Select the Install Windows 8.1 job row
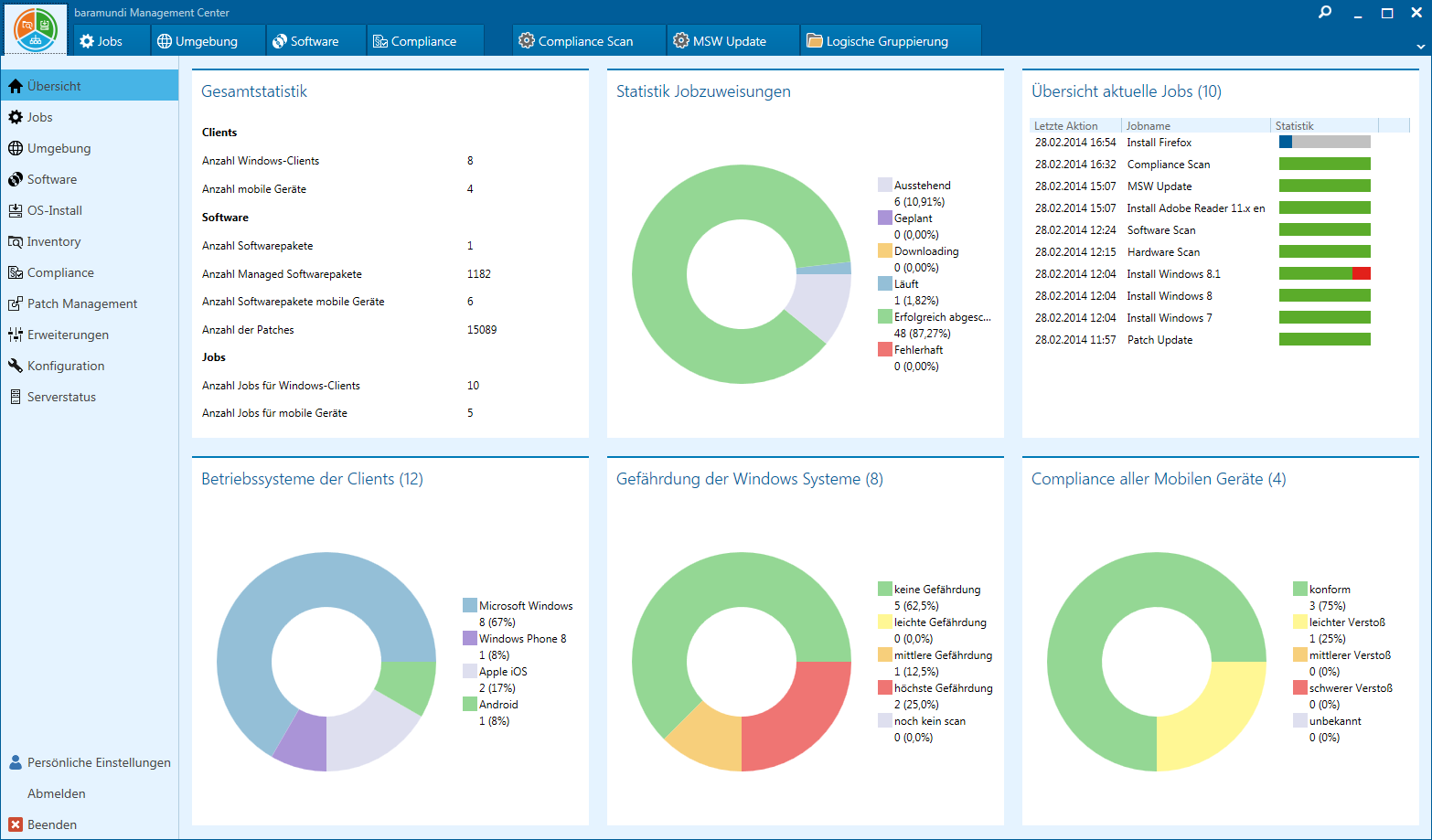 click(1173, 274)
